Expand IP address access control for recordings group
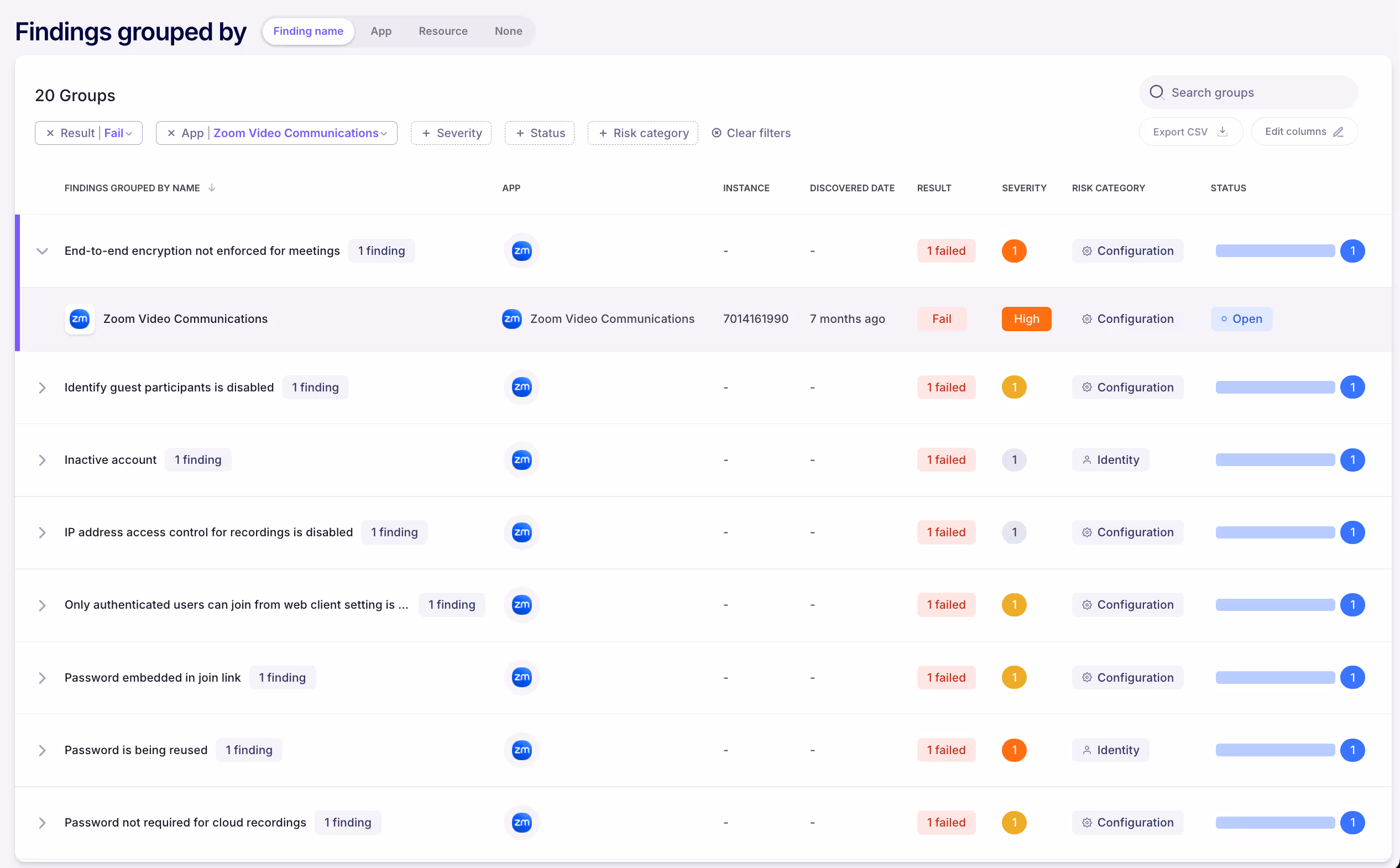The height and width of the screenshot is (868, 1400). pyautogui.click(x=42, y=532)
